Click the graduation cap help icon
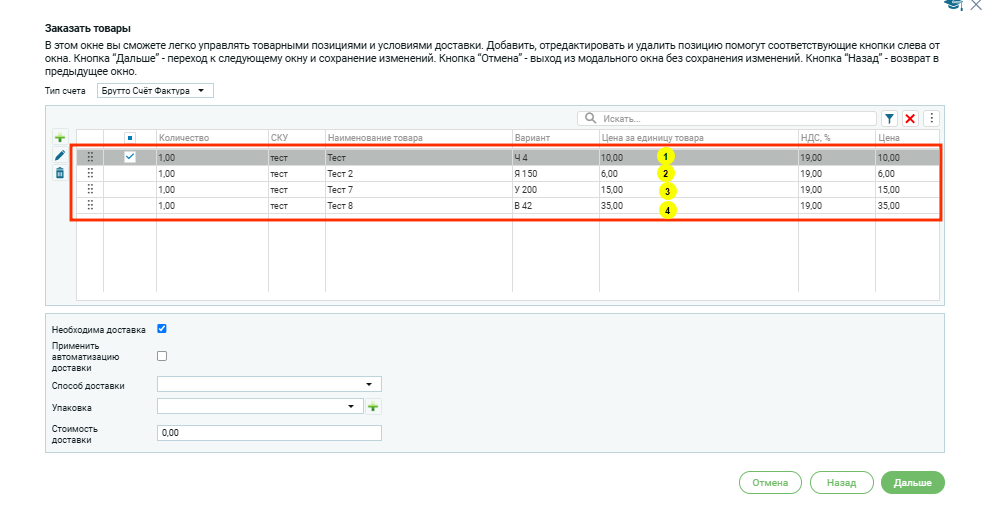 point(951,5)
